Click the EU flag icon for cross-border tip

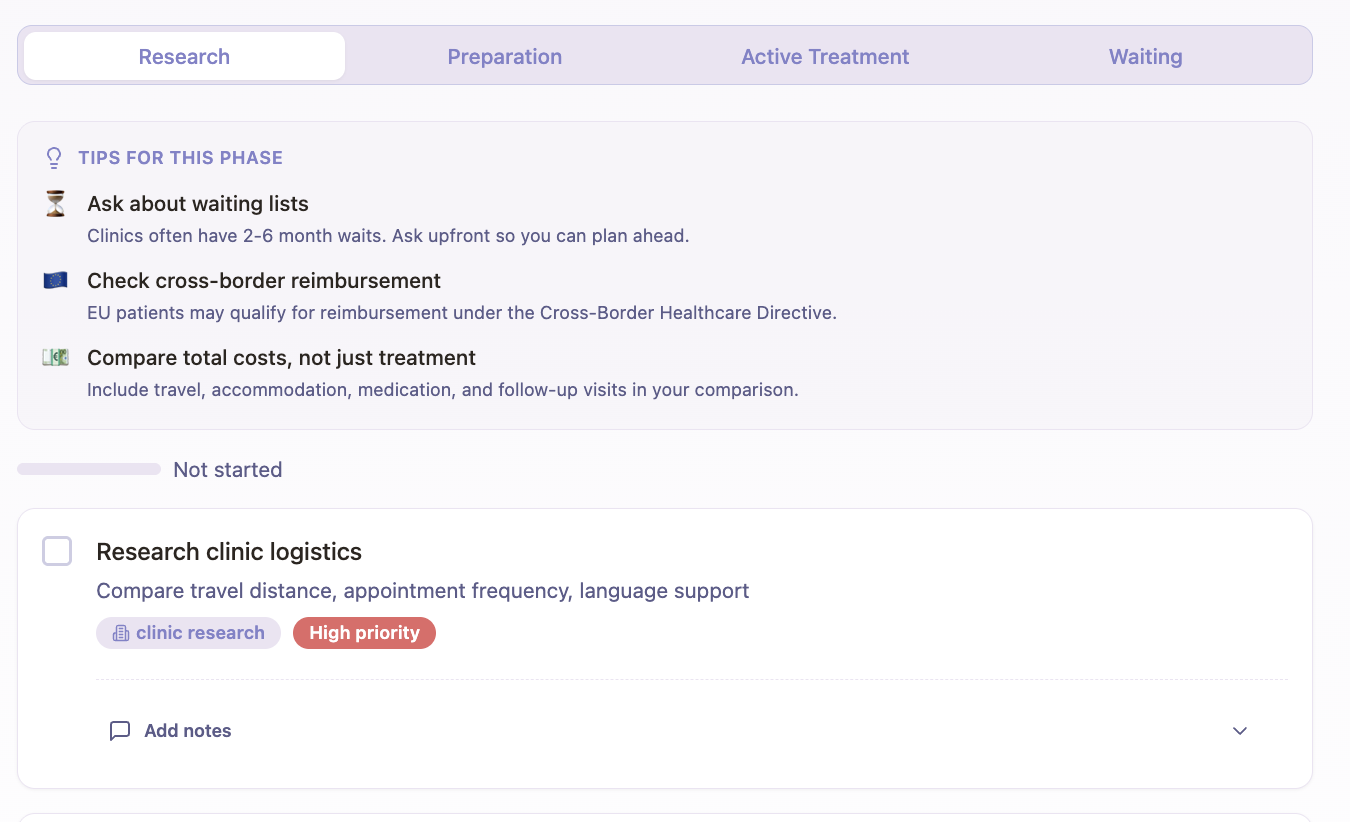pos(55,280)
